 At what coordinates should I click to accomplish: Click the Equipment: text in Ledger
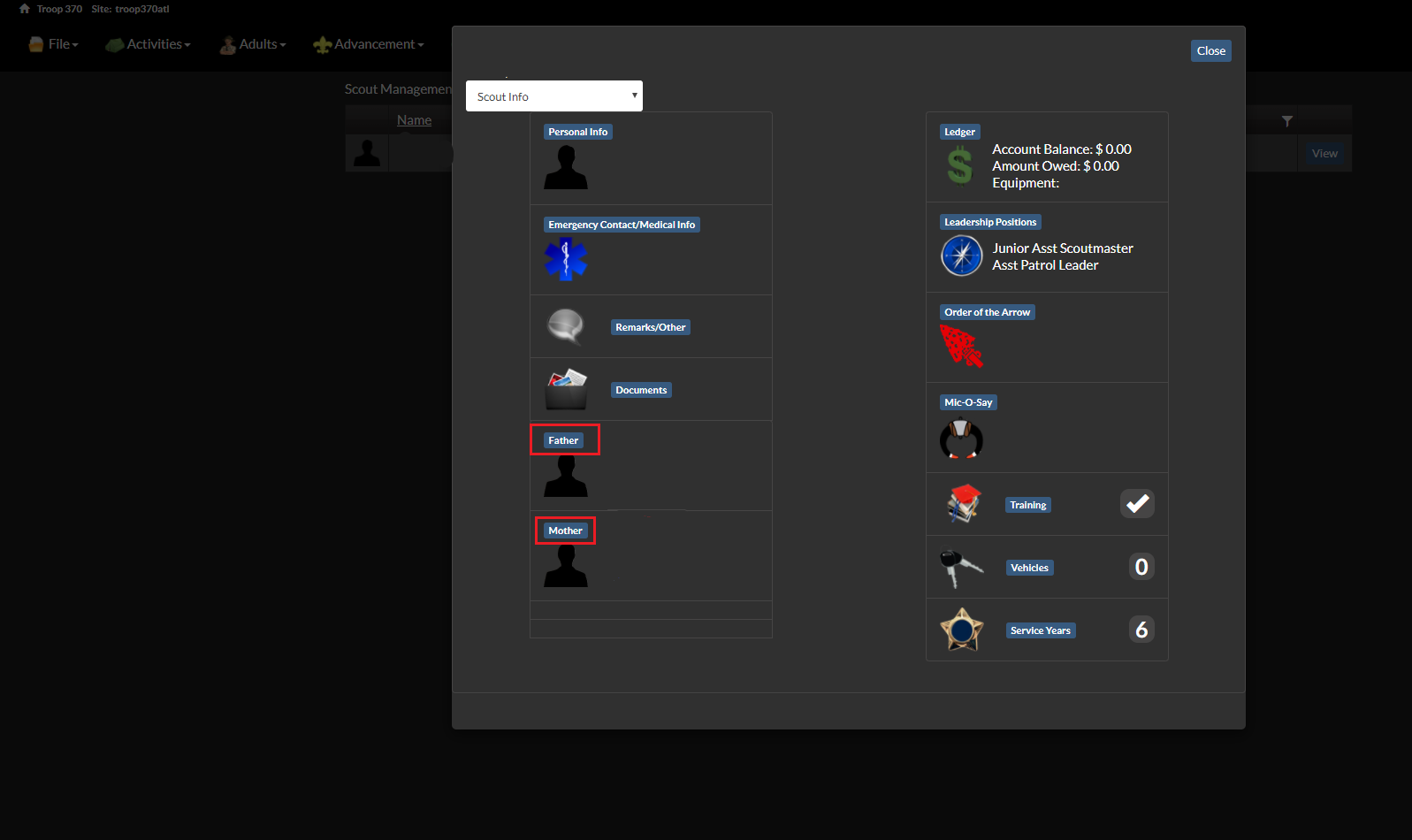[x=1026, y=183]
